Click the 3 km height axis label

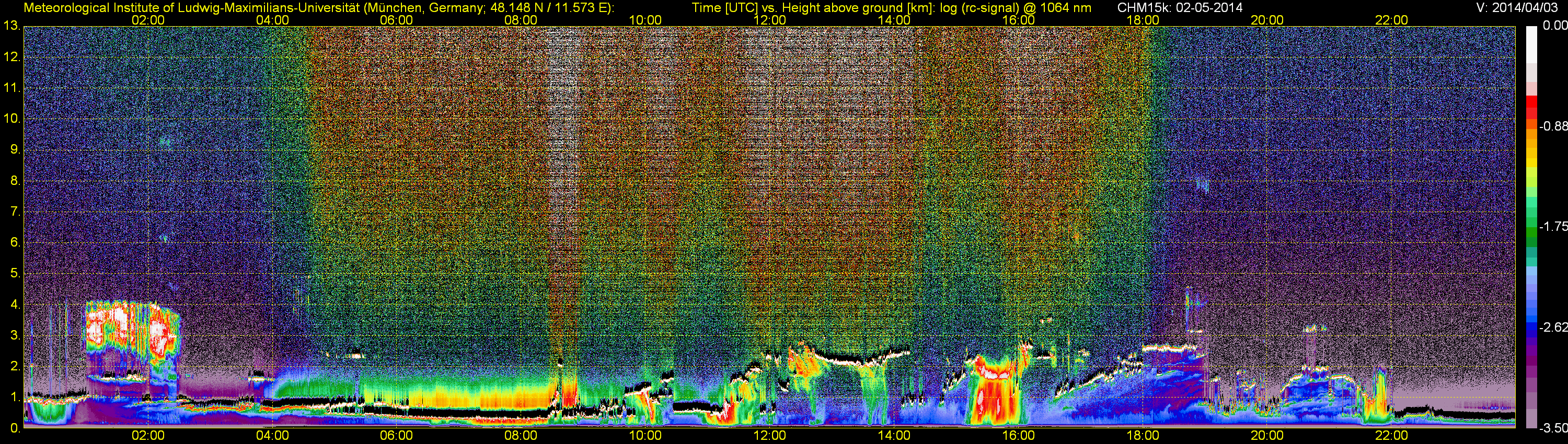15,336
